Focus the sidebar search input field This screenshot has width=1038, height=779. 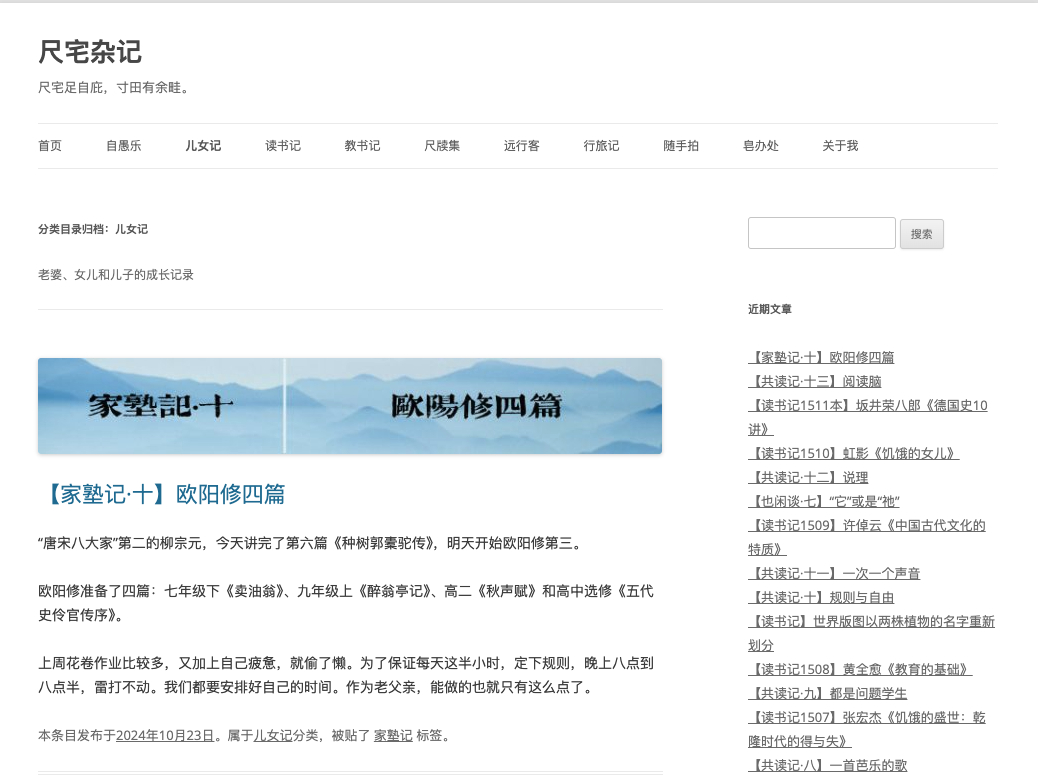822,233
